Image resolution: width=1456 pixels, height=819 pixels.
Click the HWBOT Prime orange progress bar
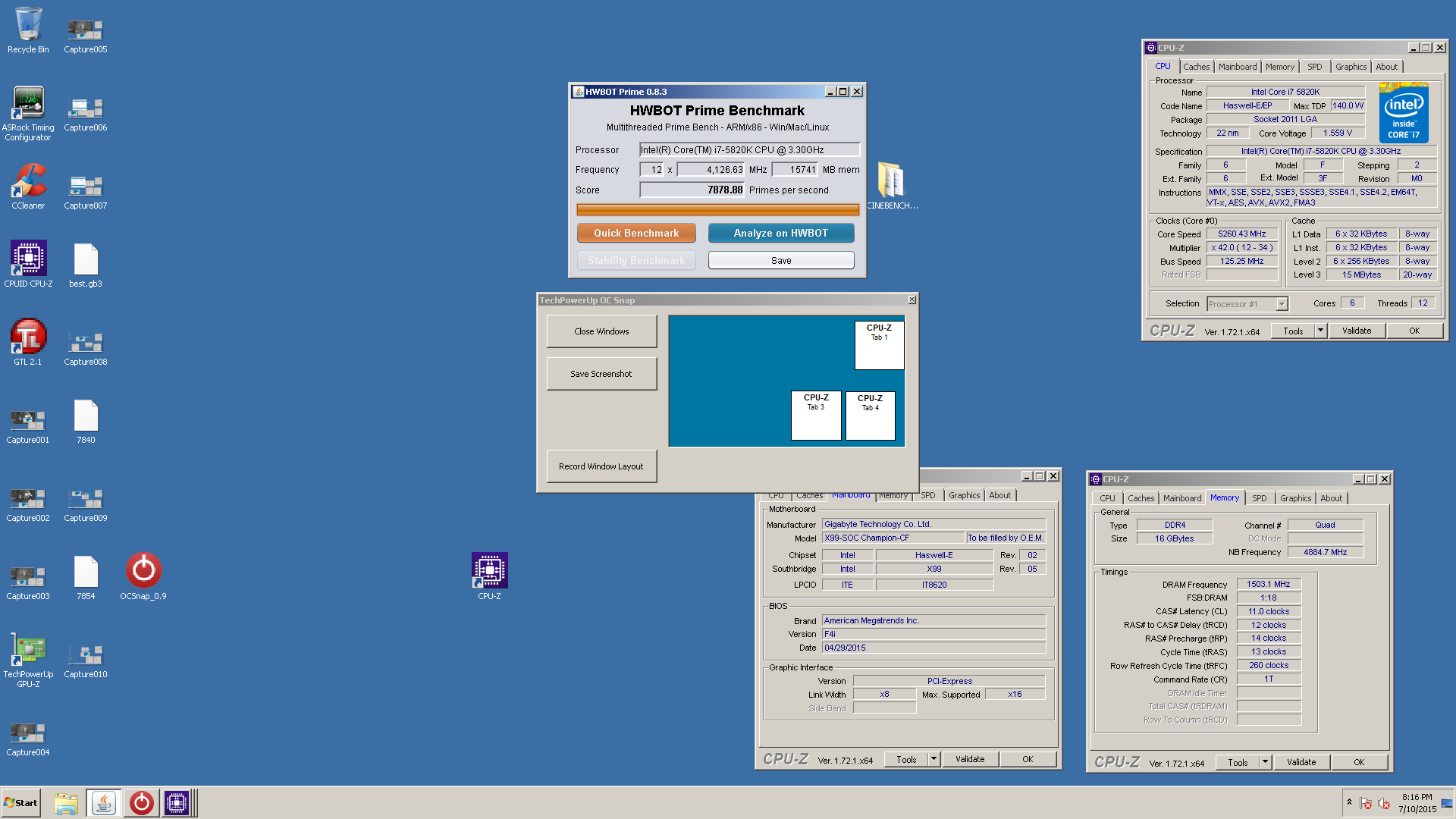(x=717, y=209)
